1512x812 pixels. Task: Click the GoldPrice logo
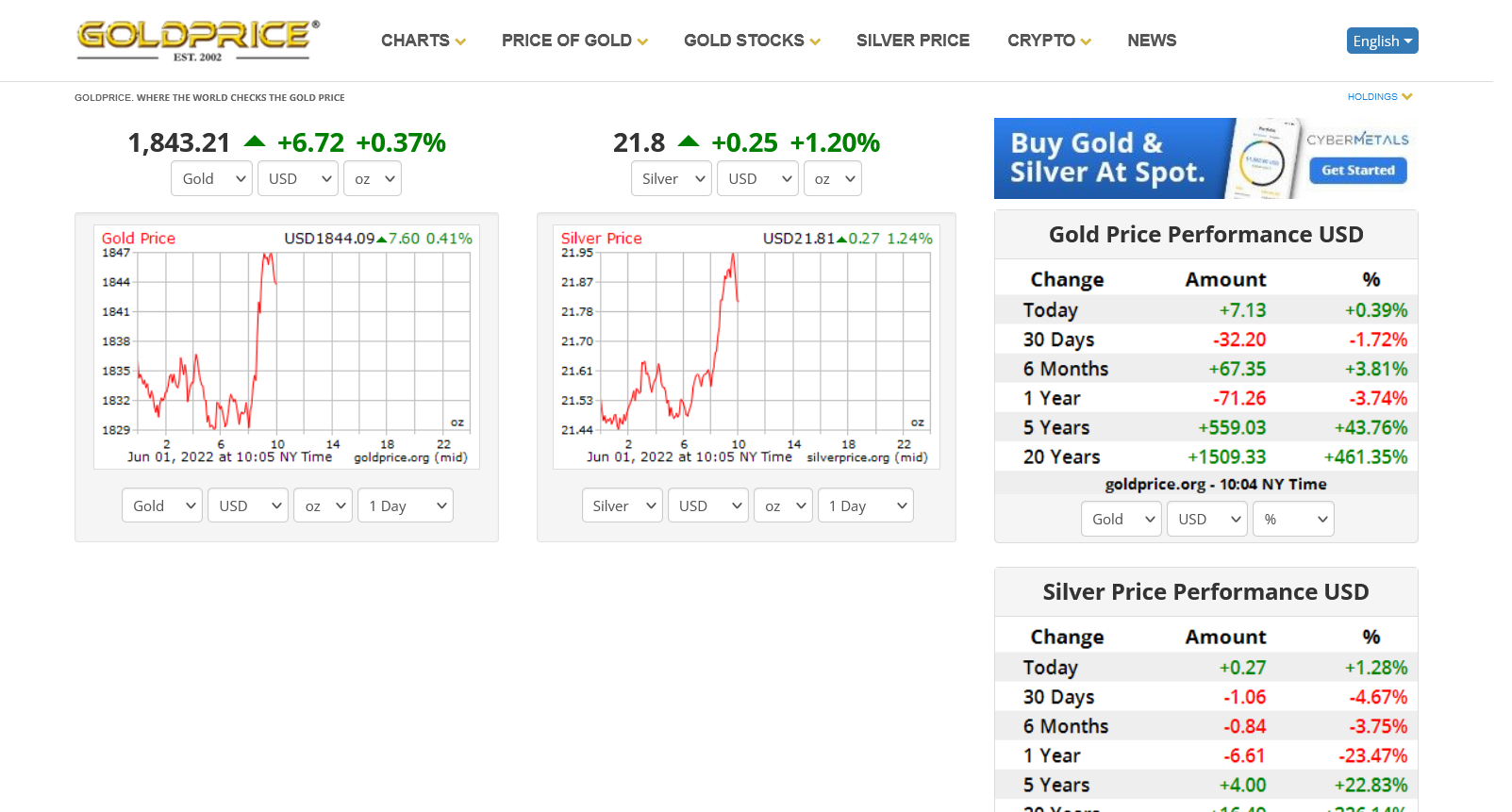coord(198,41)
